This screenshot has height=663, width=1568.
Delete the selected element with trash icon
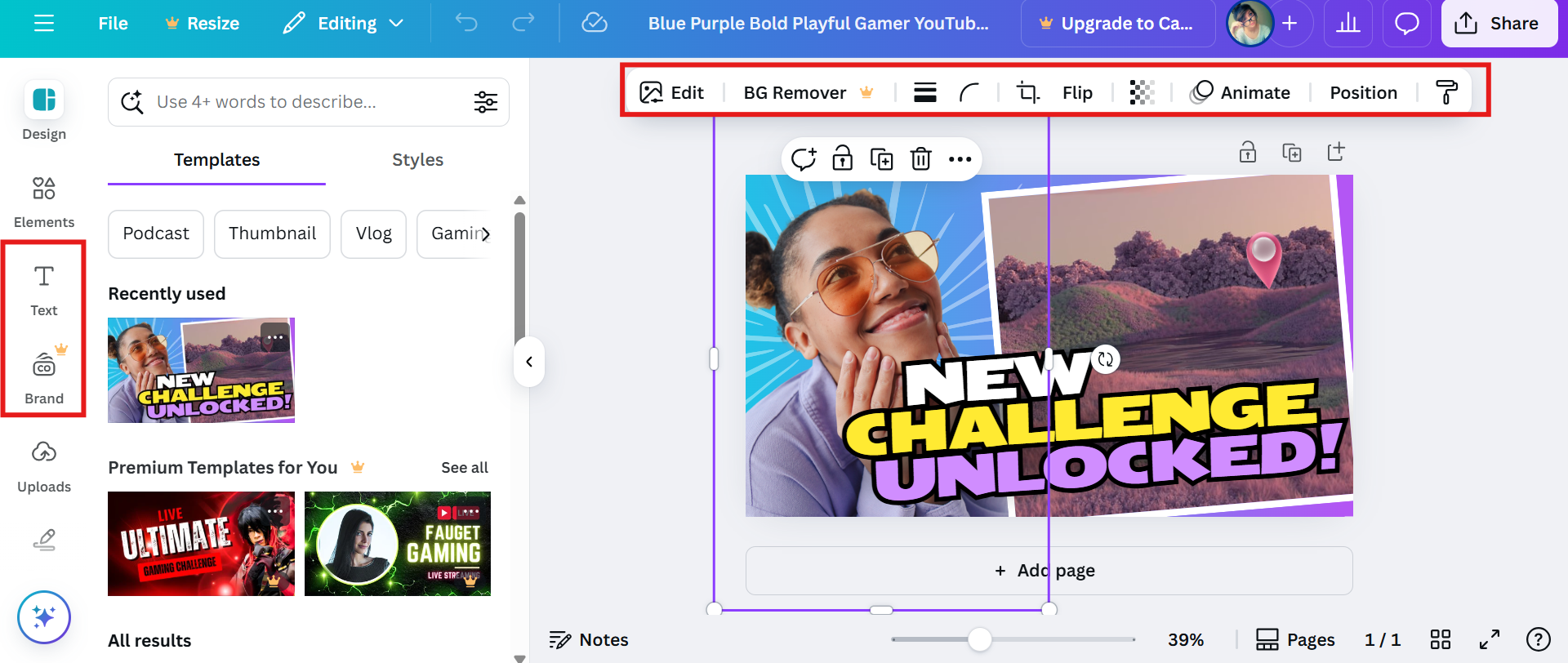920,158
